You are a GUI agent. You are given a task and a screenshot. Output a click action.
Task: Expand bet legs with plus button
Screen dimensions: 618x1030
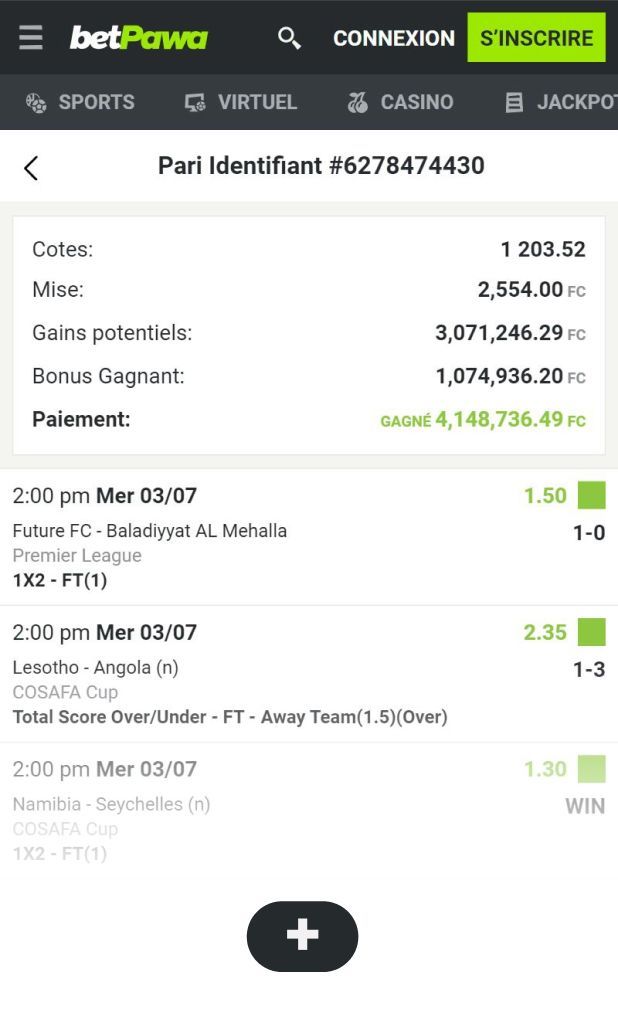302,936
